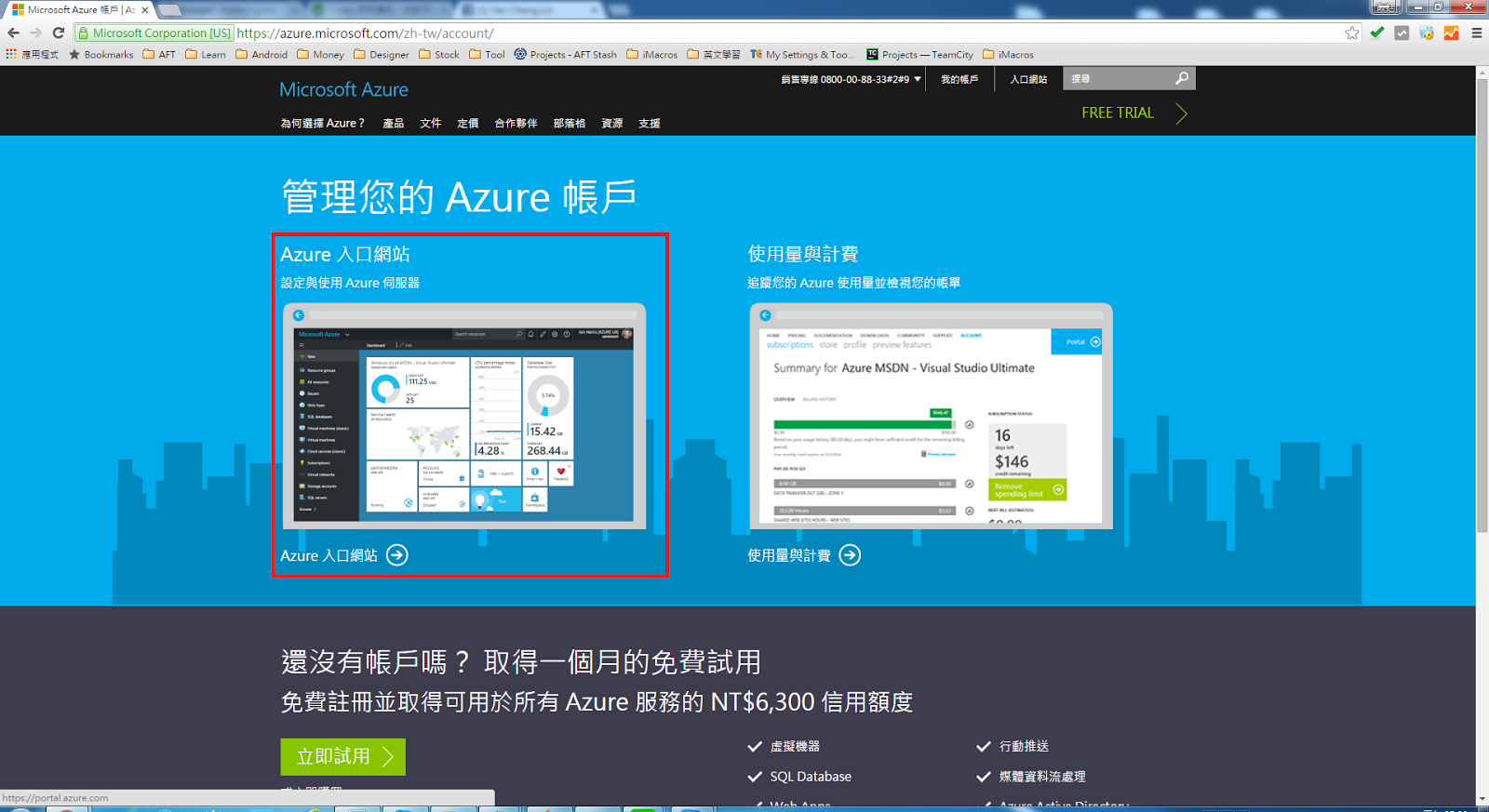Click the vertical scrollbar up arrow
The height and width of the screenshot is (812, 1489).
coord(1482,72)
